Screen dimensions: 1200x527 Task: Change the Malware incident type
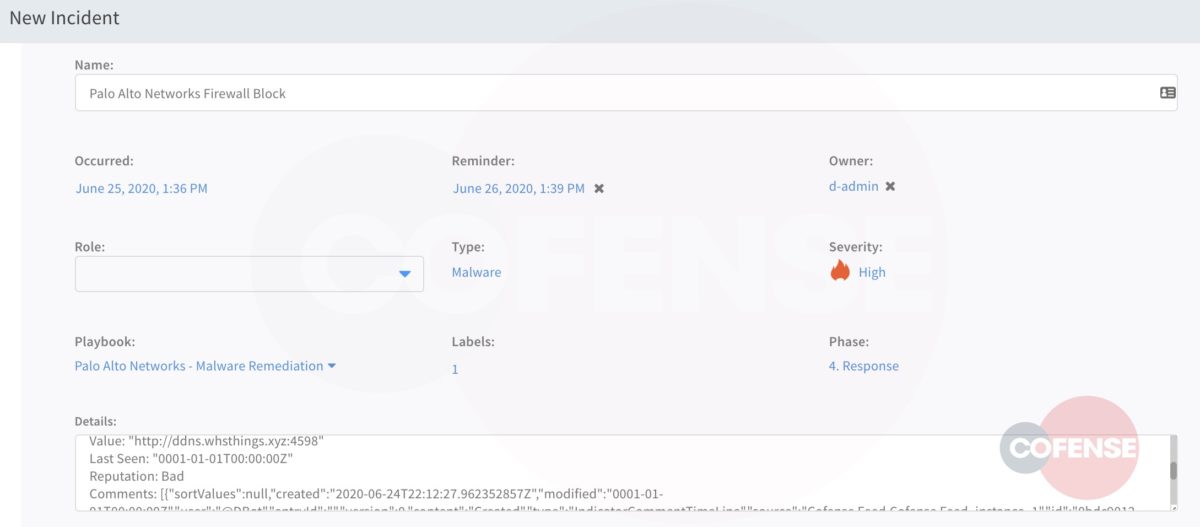click(x=476, y=272)
